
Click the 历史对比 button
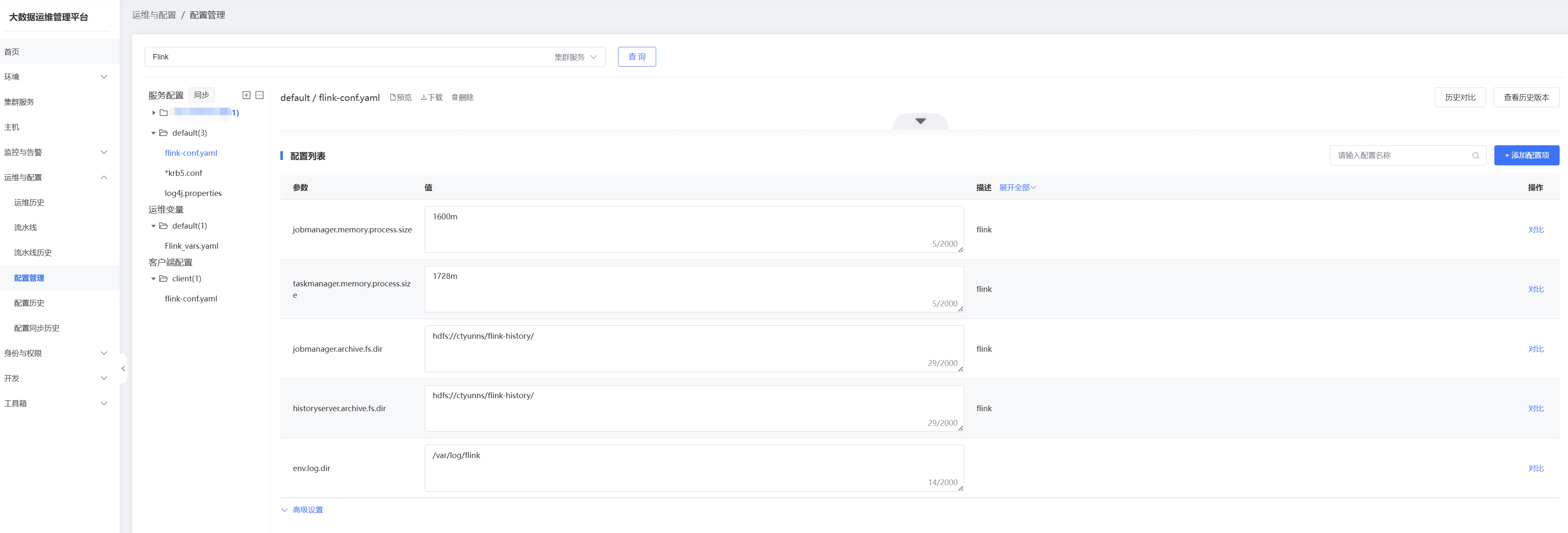(1460, 98)
